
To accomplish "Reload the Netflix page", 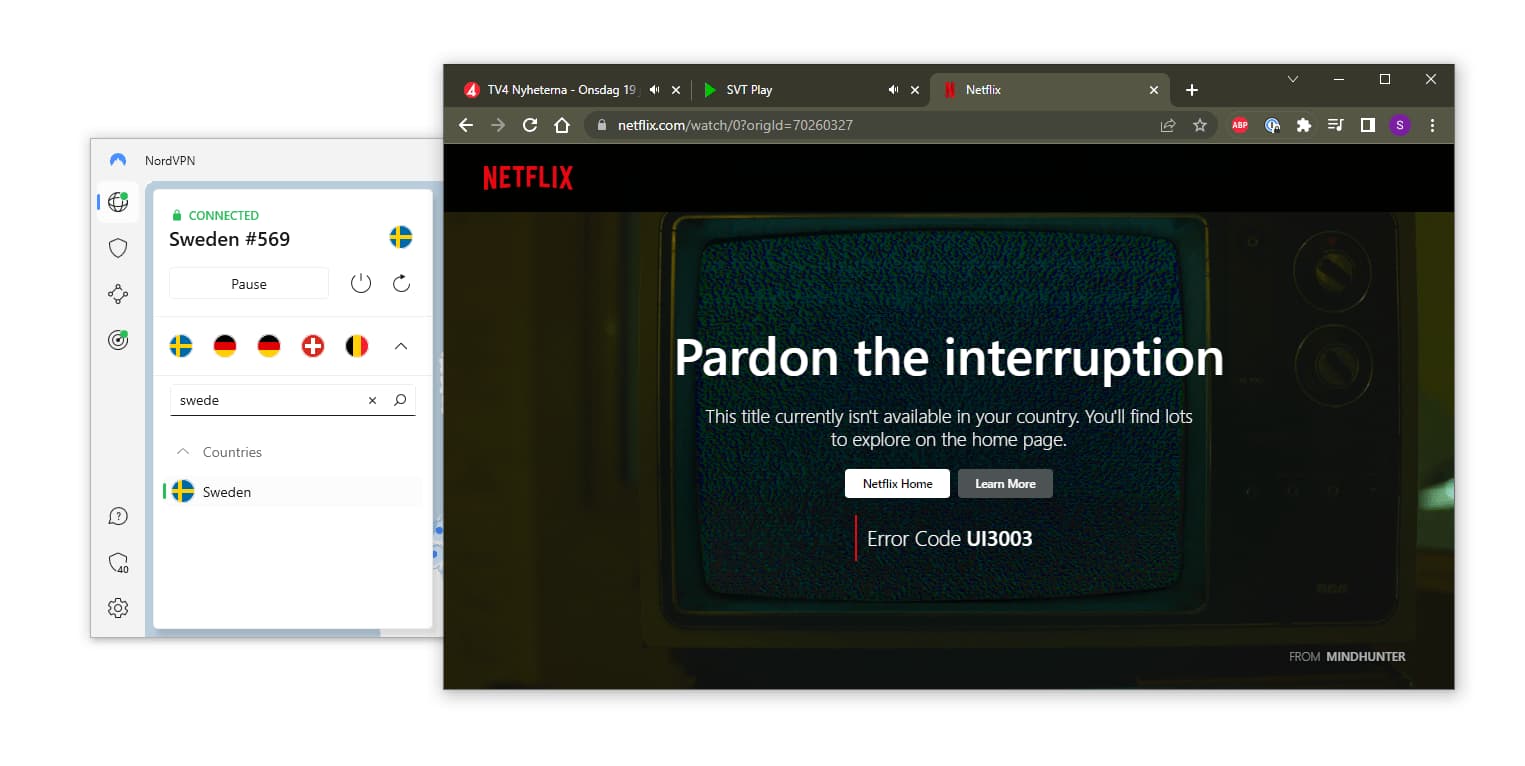I will 530,125.
